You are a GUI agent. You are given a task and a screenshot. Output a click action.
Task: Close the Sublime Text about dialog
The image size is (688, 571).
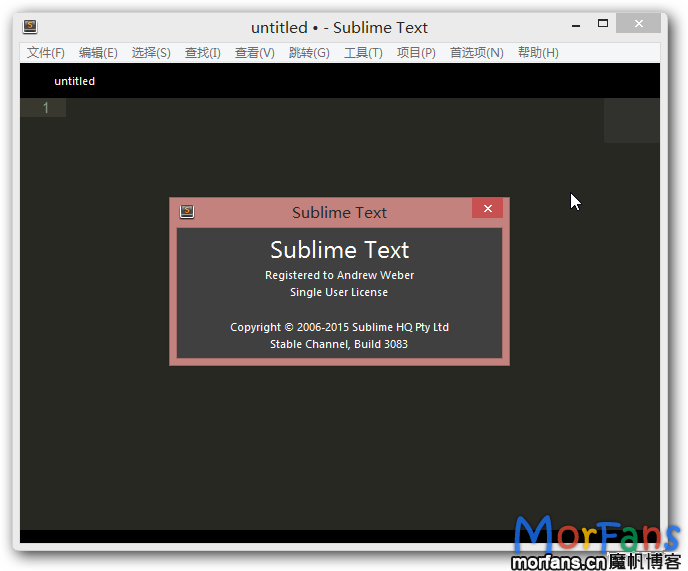[487, 208]
